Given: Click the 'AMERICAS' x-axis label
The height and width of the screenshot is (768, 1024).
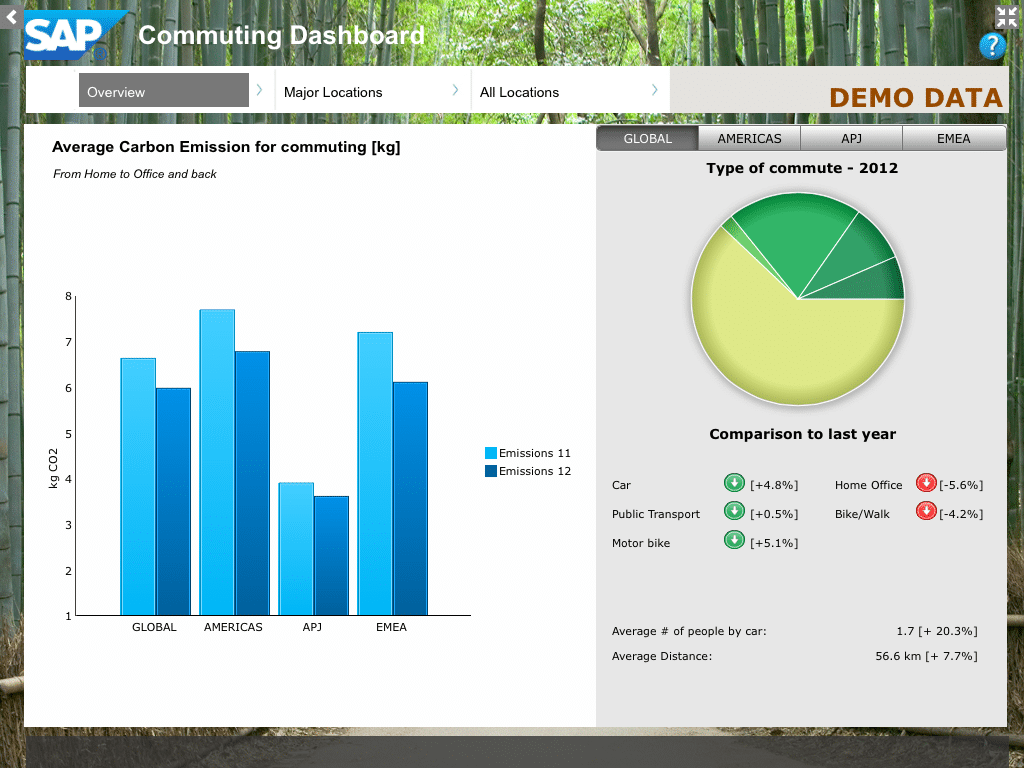Looking at the screenshot, I should click(233, 627).
